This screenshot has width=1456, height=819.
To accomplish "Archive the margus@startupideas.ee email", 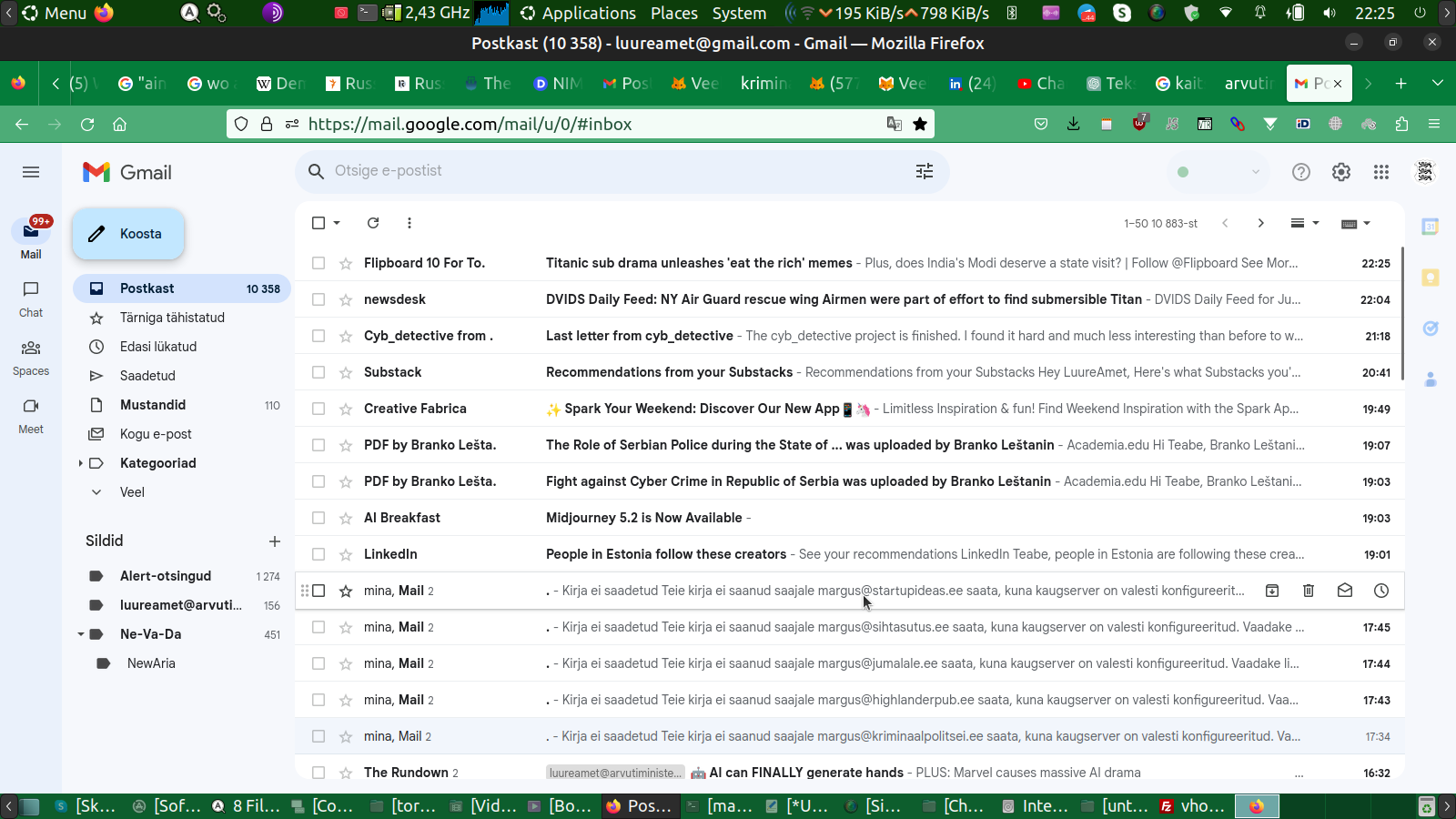I will 1272,591.
